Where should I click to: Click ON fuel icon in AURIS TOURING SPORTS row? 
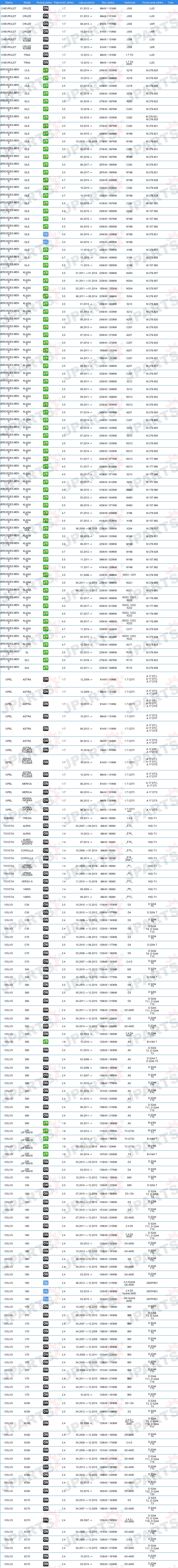coord(46,842)
